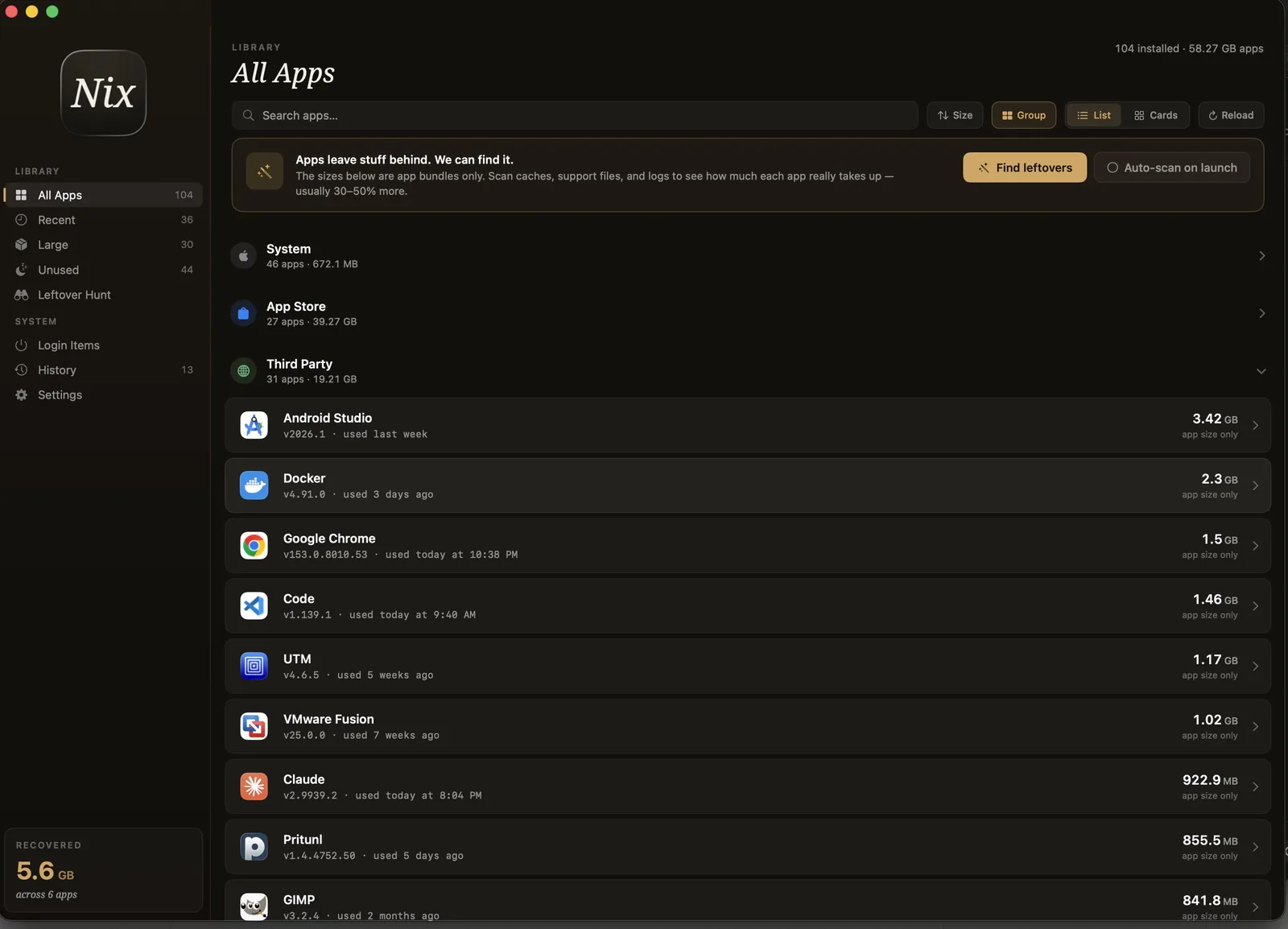Image resolution: width=1288 pixels, height=929 pixels.
Task: Click the Claude app icon
Action: tap(254, 787)
